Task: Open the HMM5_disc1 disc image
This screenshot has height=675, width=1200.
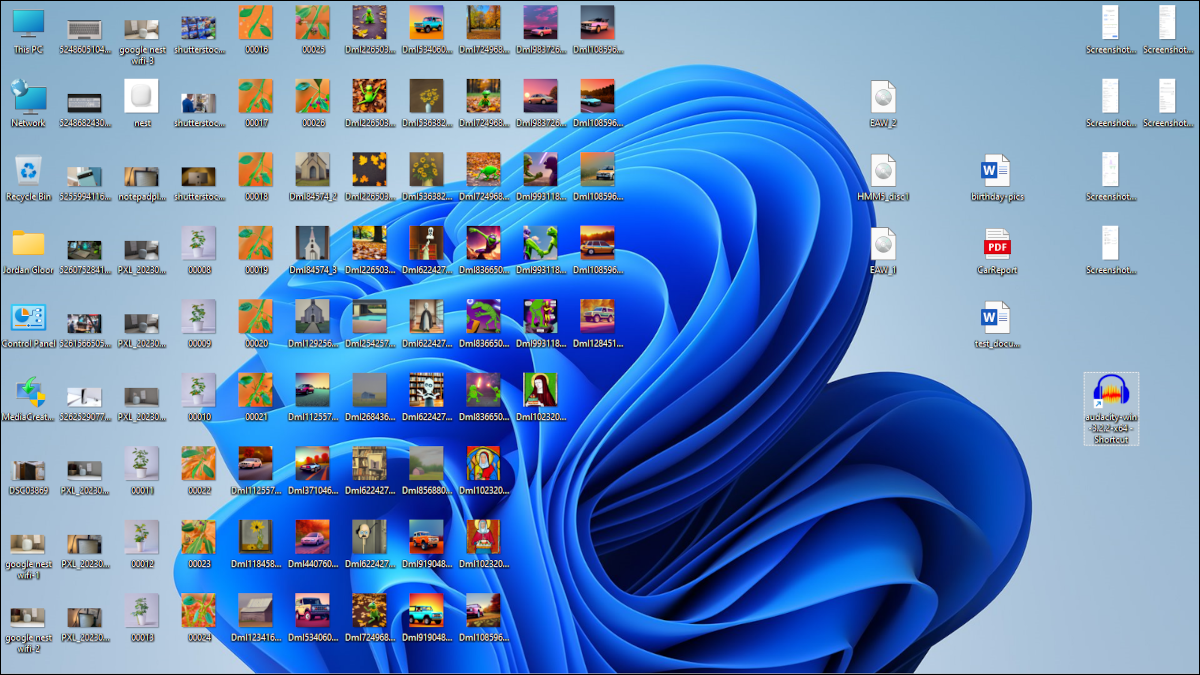Action: pos(884,170)
